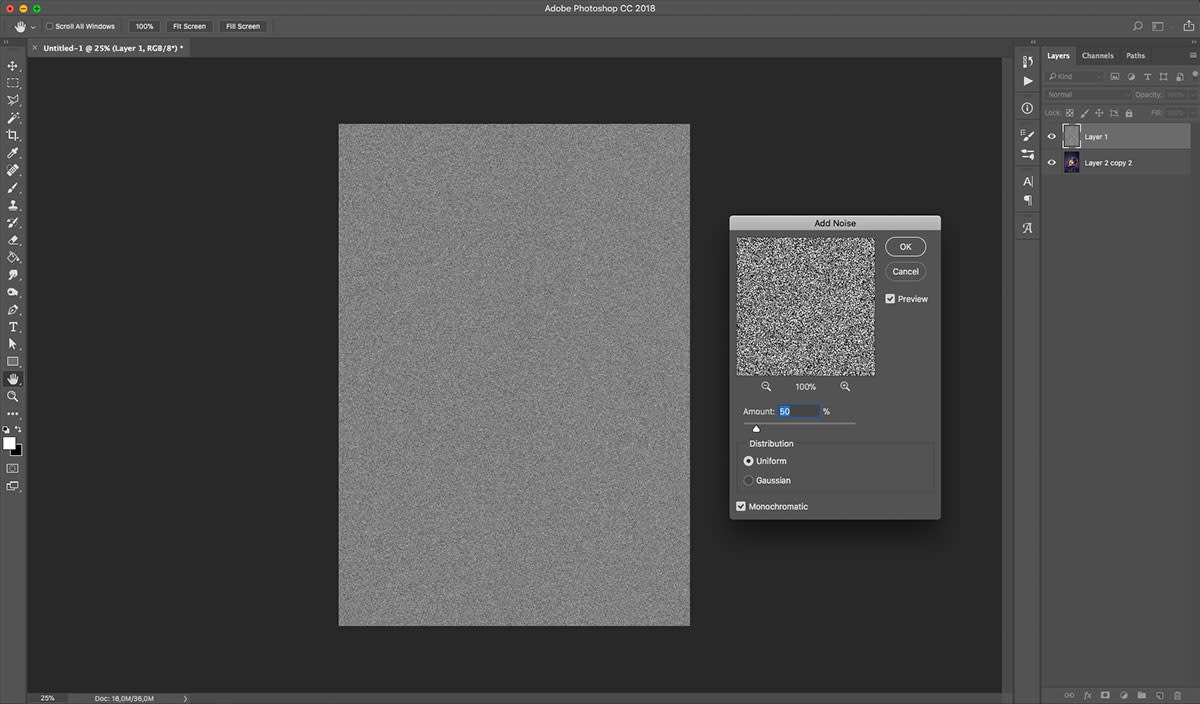Viewport: 1200px width, 704px height.
Task: Select the Move tool
Action: 13,66
